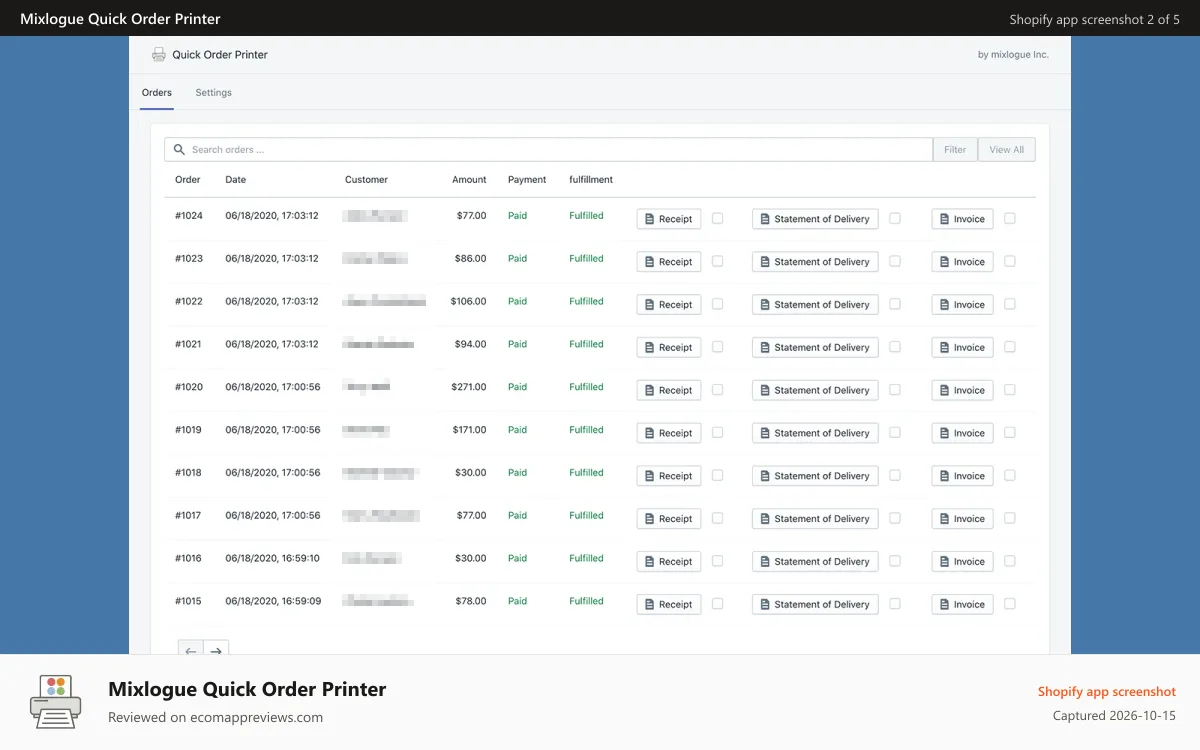This screenshot has height=750, width=1200.
Task: Open Invoice for order #1024
Action: pyautogui.click(x=962, y=219)
